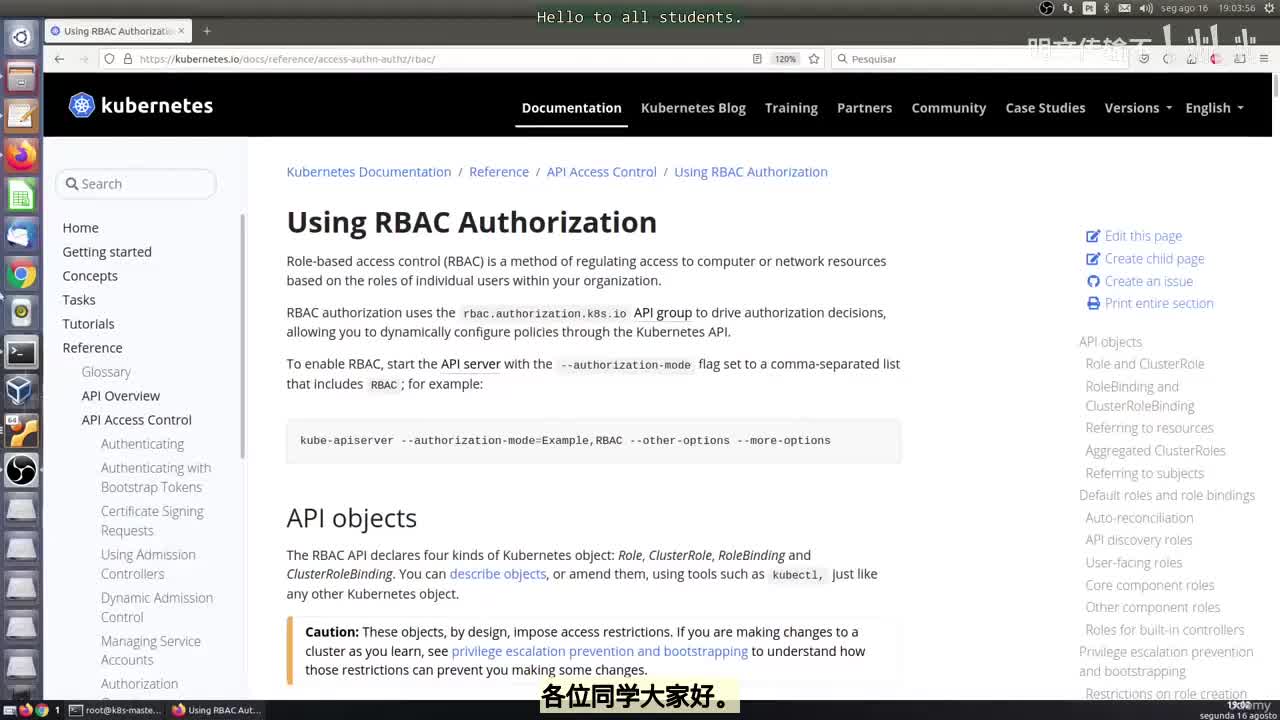
Task: Click the sidebar navigation scrollbar
Action: pos(242,337)
